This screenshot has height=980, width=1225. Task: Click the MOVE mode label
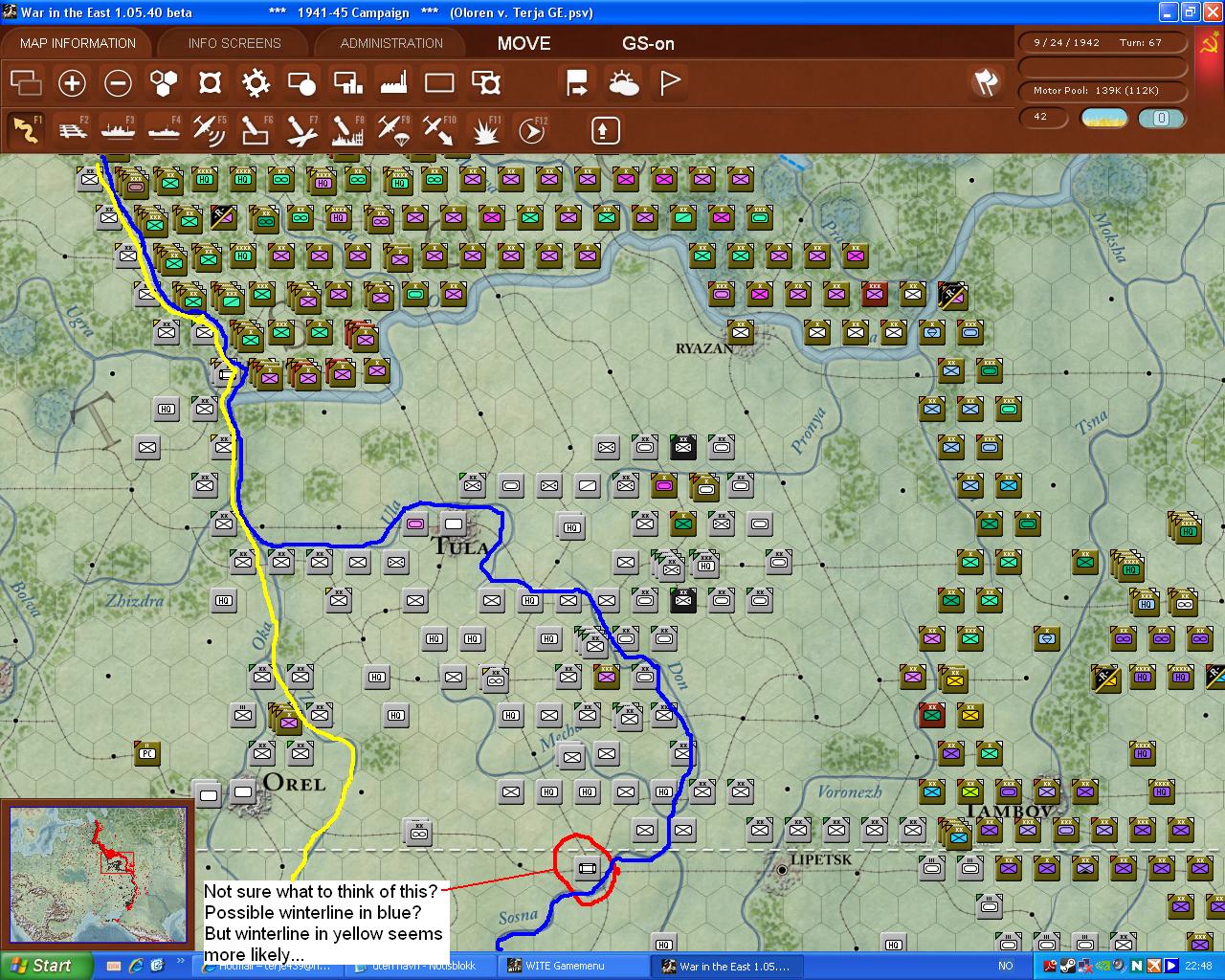pyautogui.click(x=524, y=43)
